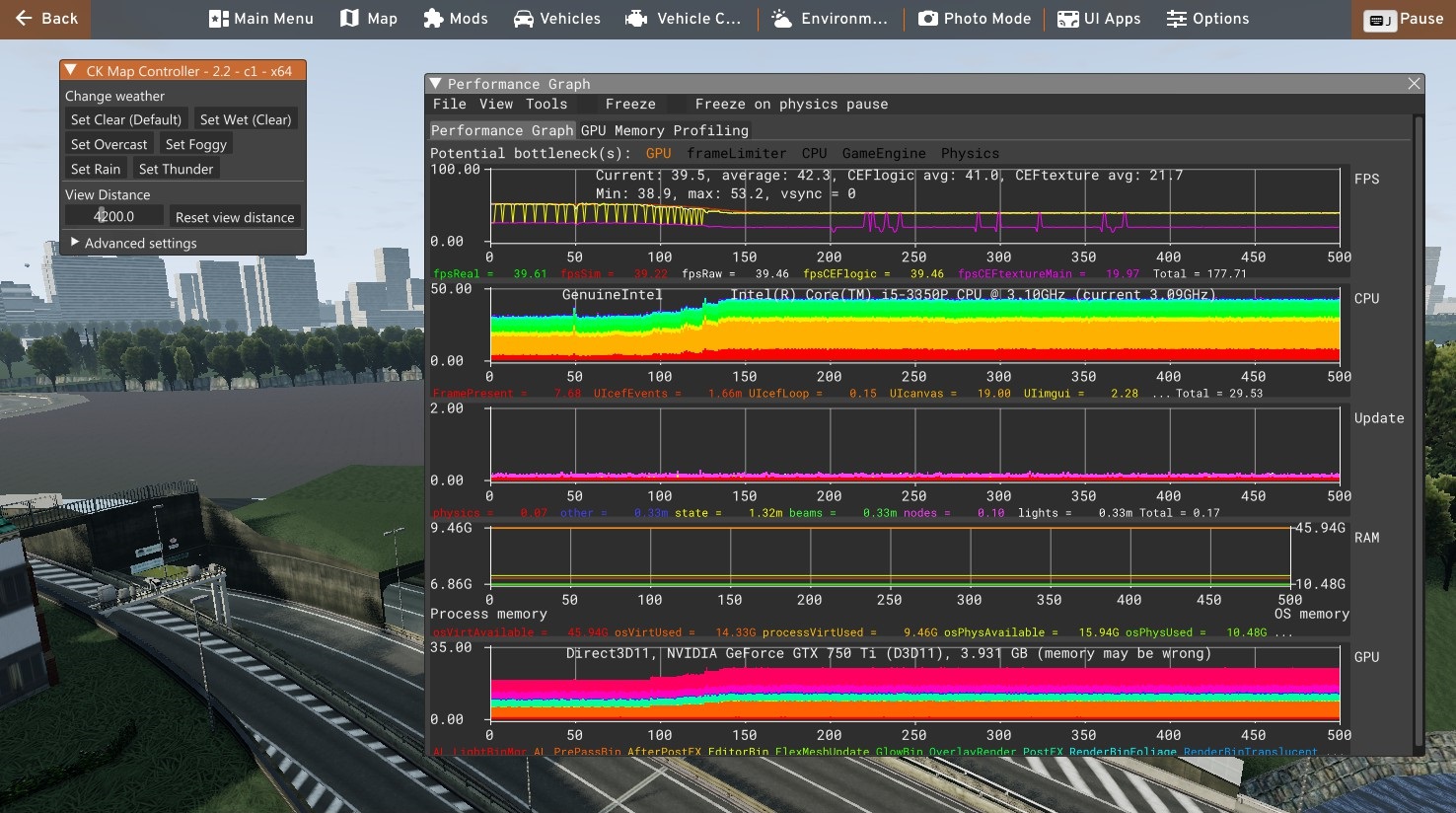Expand Advanced settings section
This screenshot has height=813, width=1456.
click(75, 243)
